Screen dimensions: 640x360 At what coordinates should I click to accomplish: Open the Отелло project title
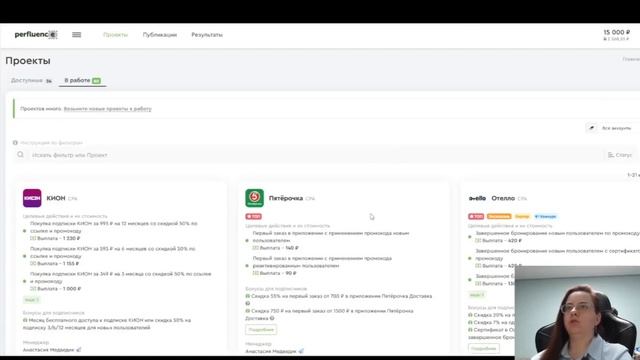(x=503, y=198)
